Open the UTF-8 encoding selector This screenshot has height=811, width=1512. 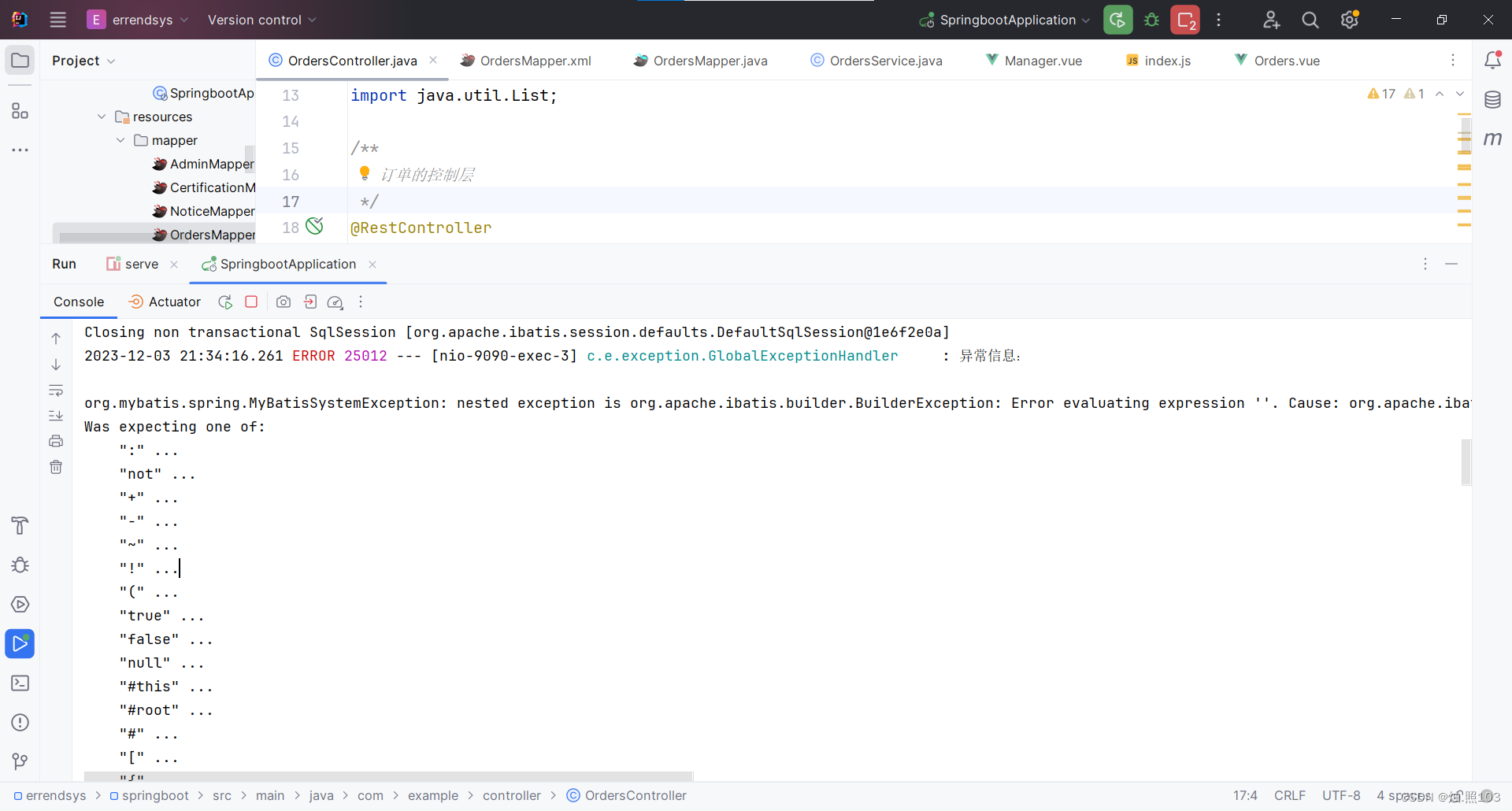1341,795
